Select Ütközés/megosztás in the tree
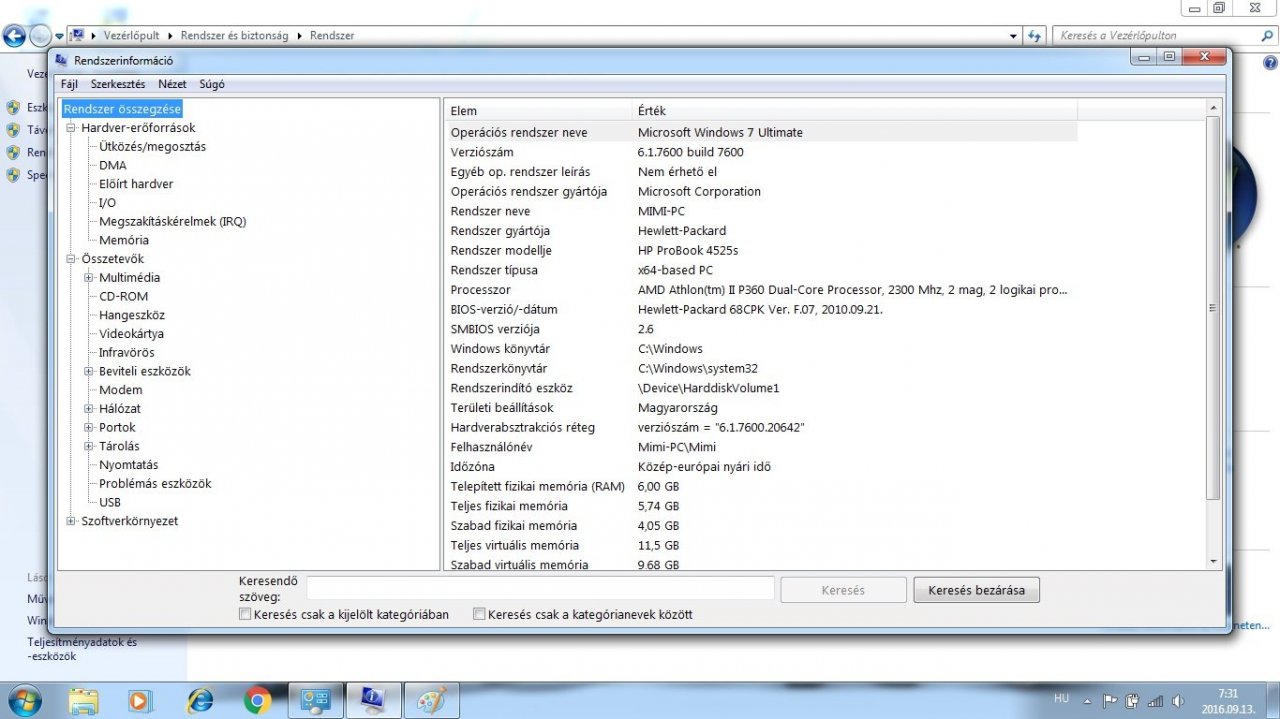1280x719 pixels. (152, 146)
